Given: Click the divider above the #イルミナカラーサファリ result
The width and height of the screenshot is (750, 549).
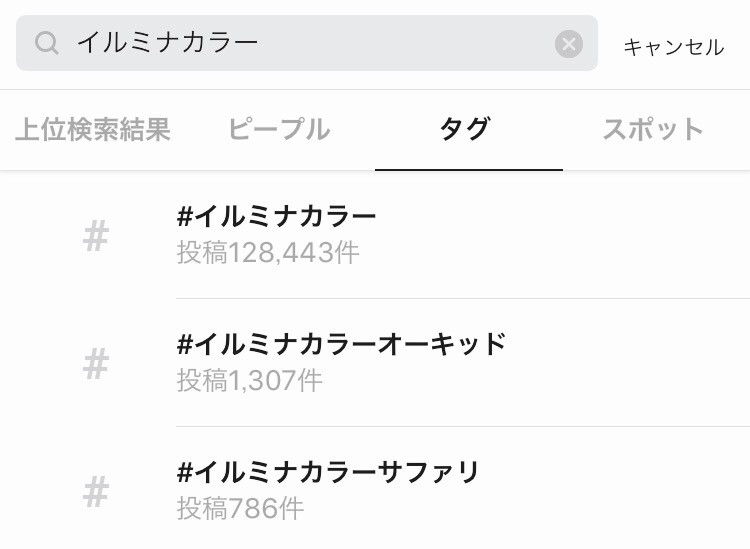Looking at the screenshot, I should click(462, 426).
